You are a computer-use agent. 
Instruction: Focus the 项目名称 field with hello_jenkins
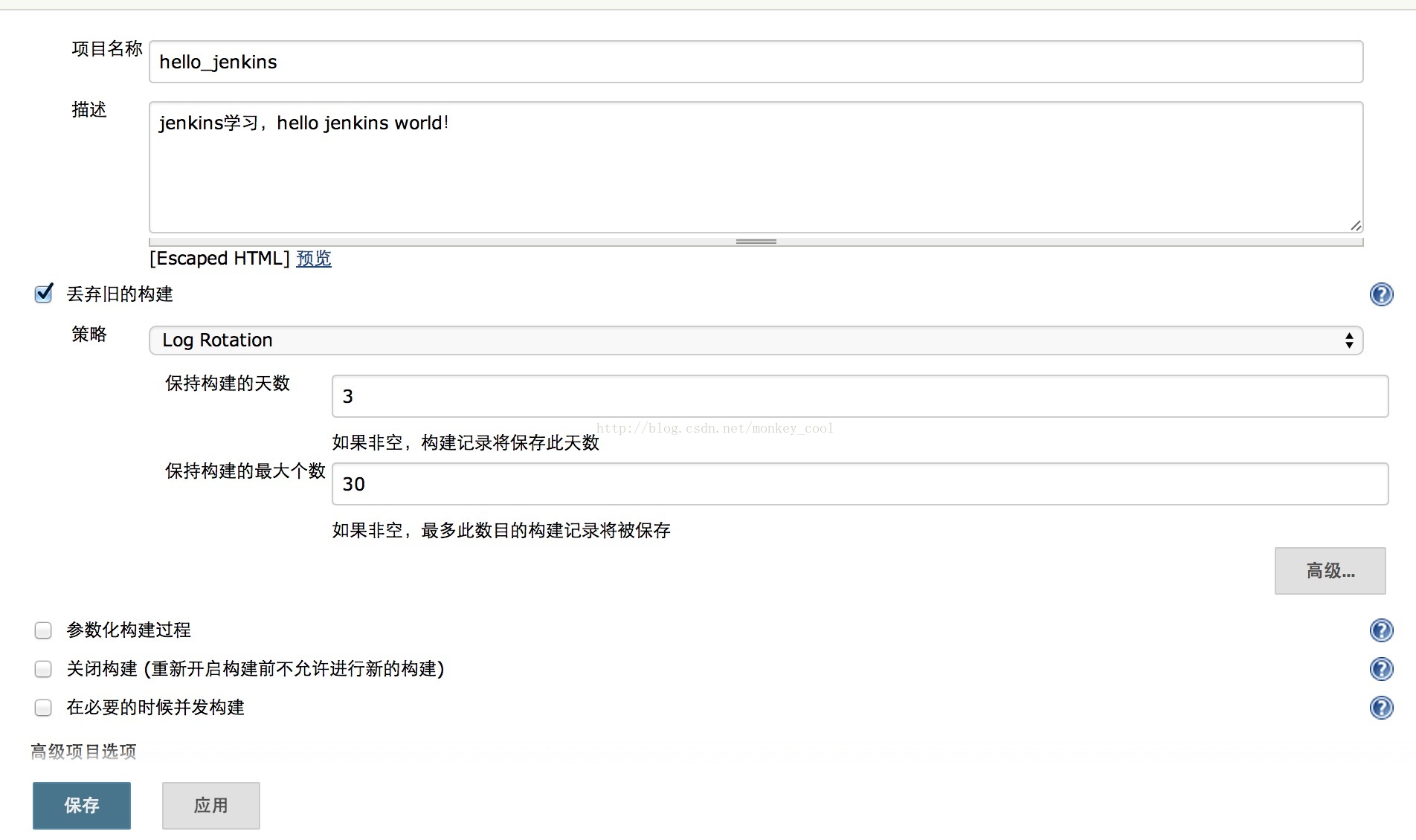pos(756,62)
